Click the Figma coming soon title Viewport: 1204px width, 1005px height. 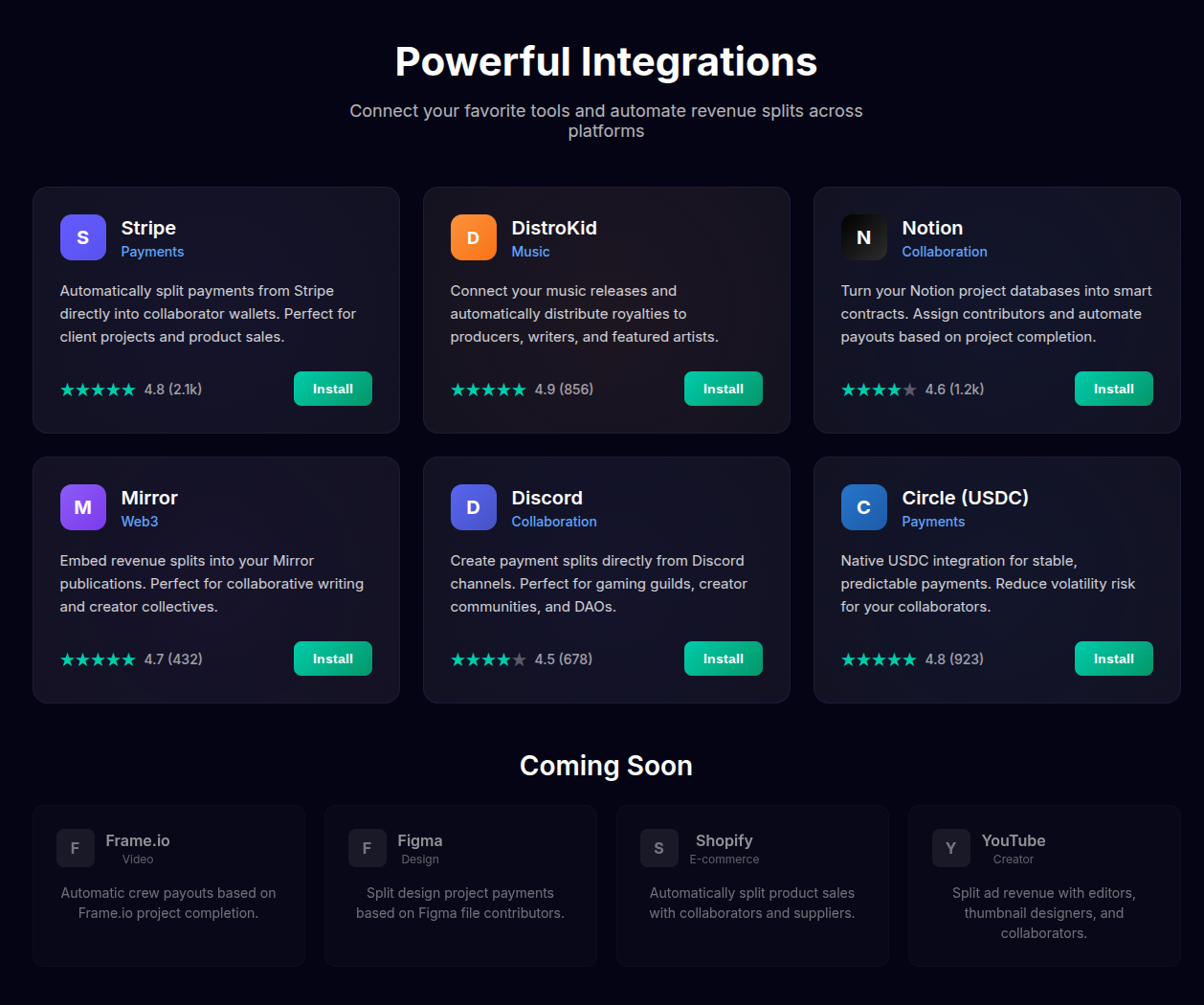coord(420,840)
